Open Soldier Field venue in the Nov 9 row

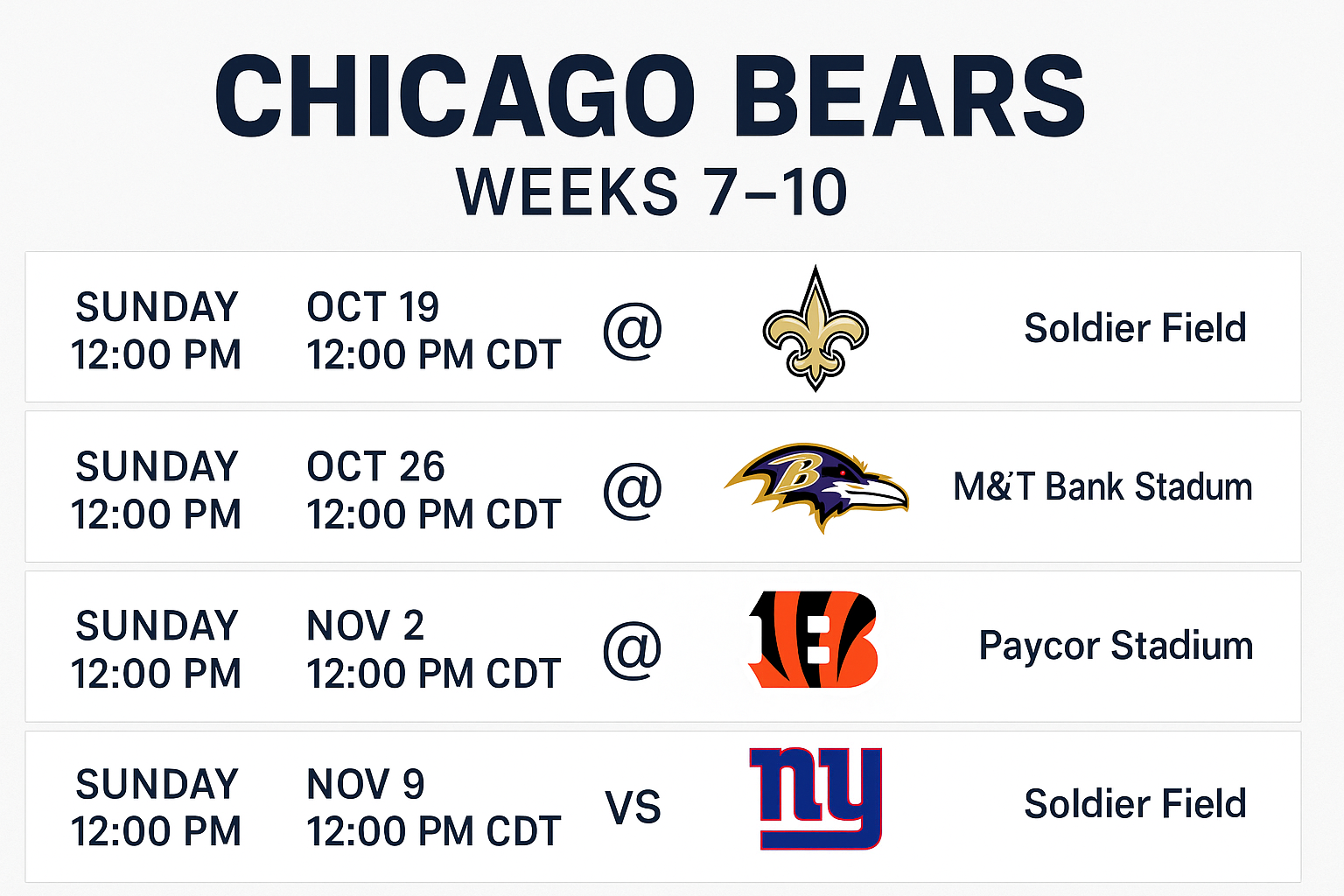pos(1135,803)
